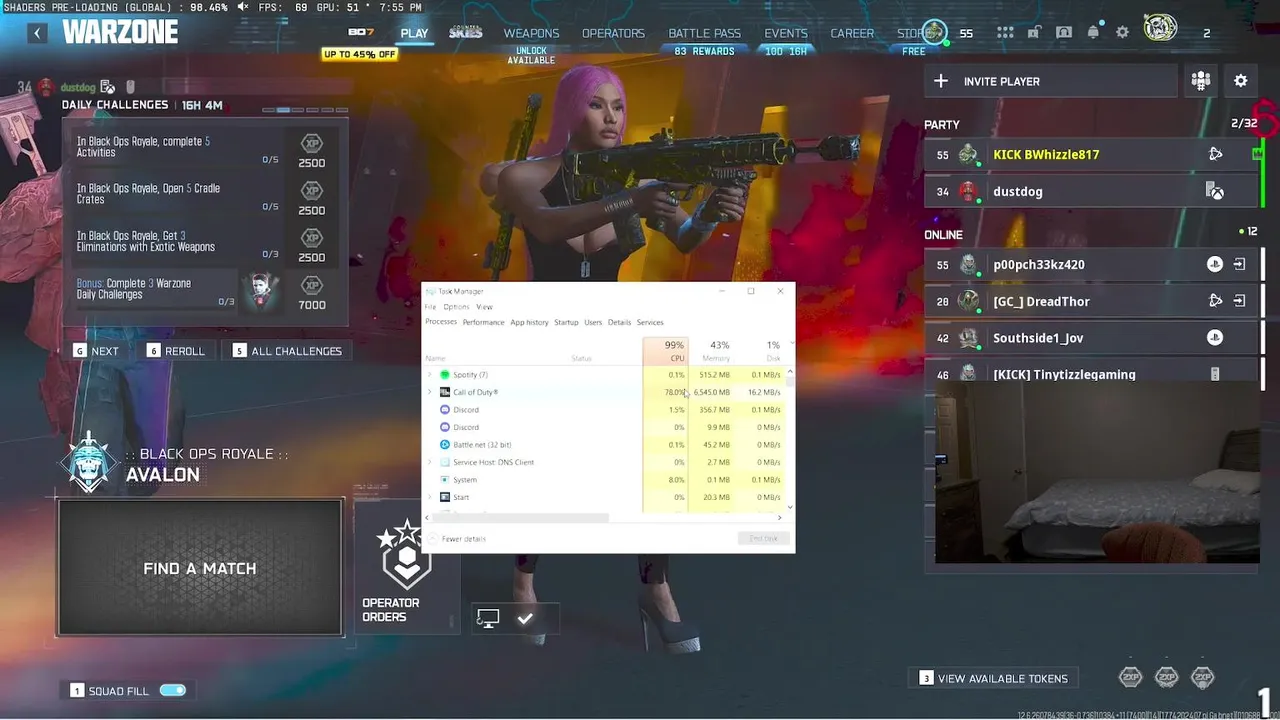Join p00pch33kz420 via join arrow icon

point(1240,265)
